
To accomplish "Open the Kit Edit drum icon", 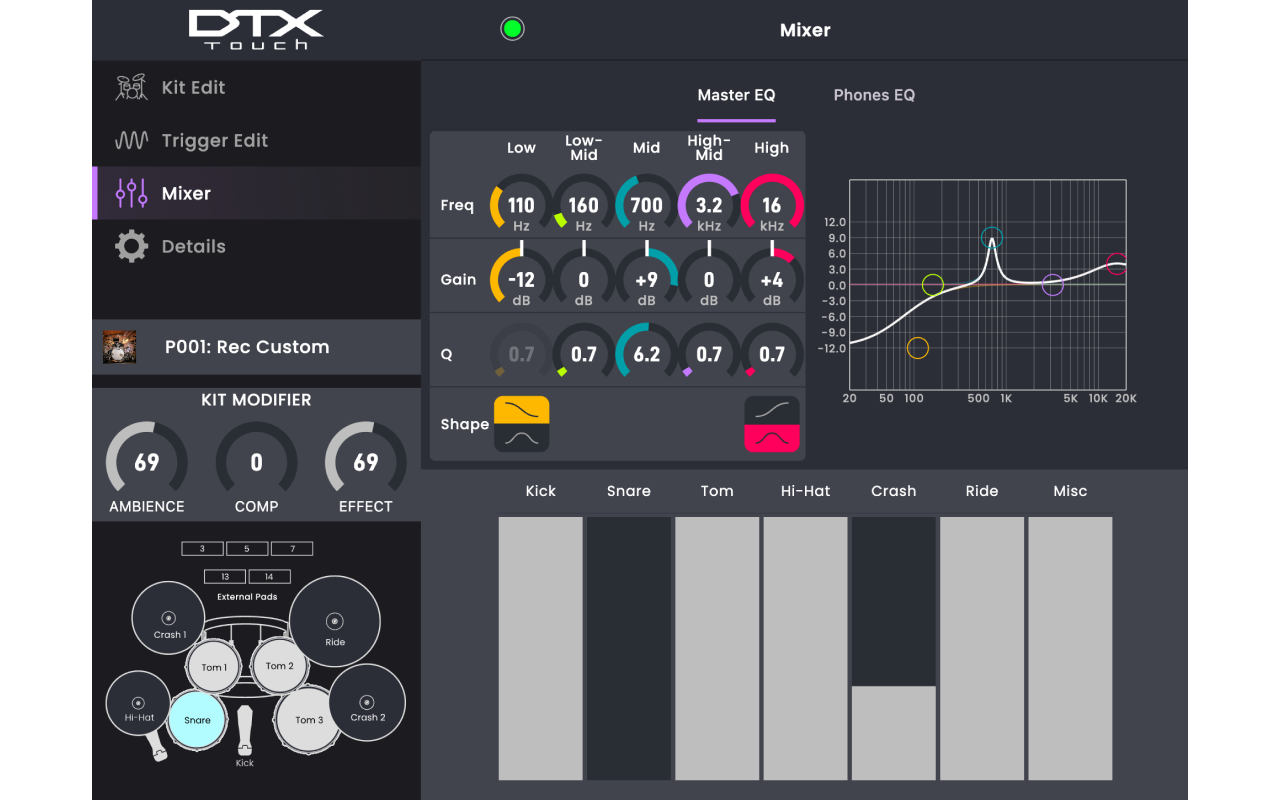I will 131,88.
